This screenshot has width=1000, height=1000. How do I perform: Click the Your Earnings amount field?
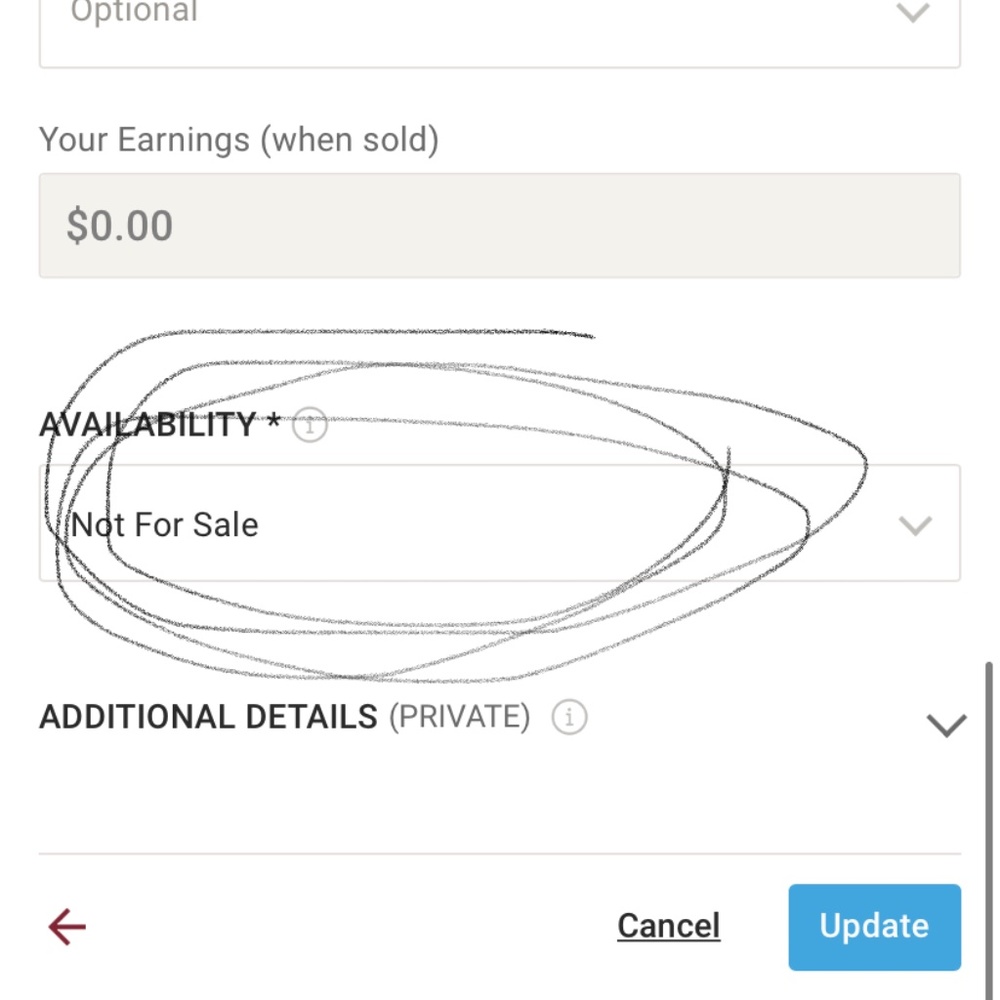click(500, 226)
